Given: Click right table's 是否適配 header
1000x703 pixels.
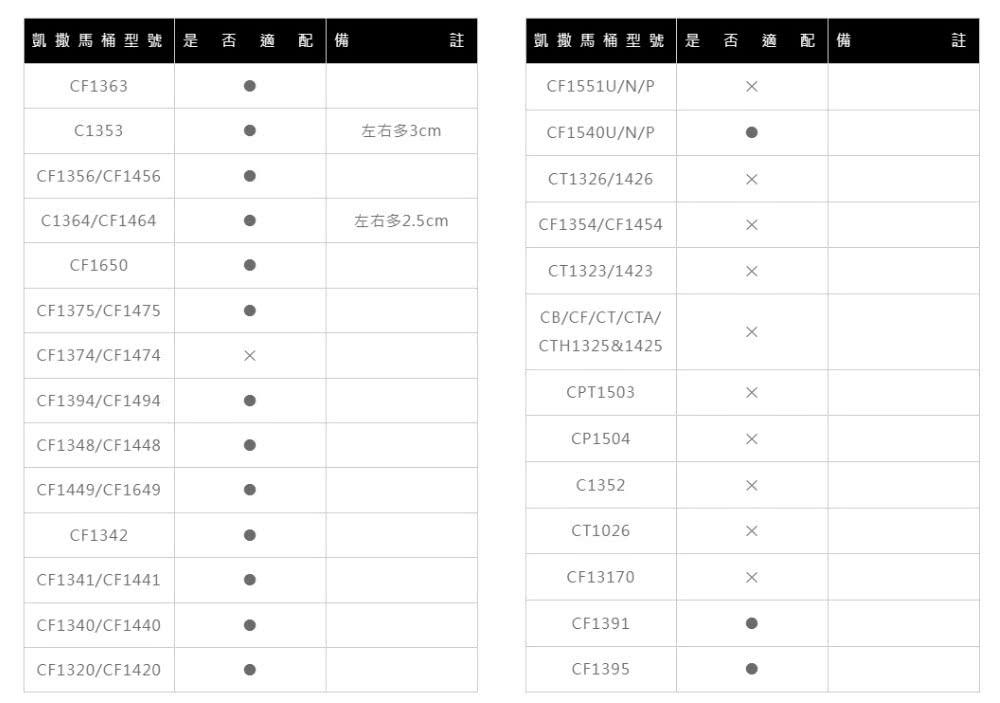Looking at the screenshot, I should 751,41.
